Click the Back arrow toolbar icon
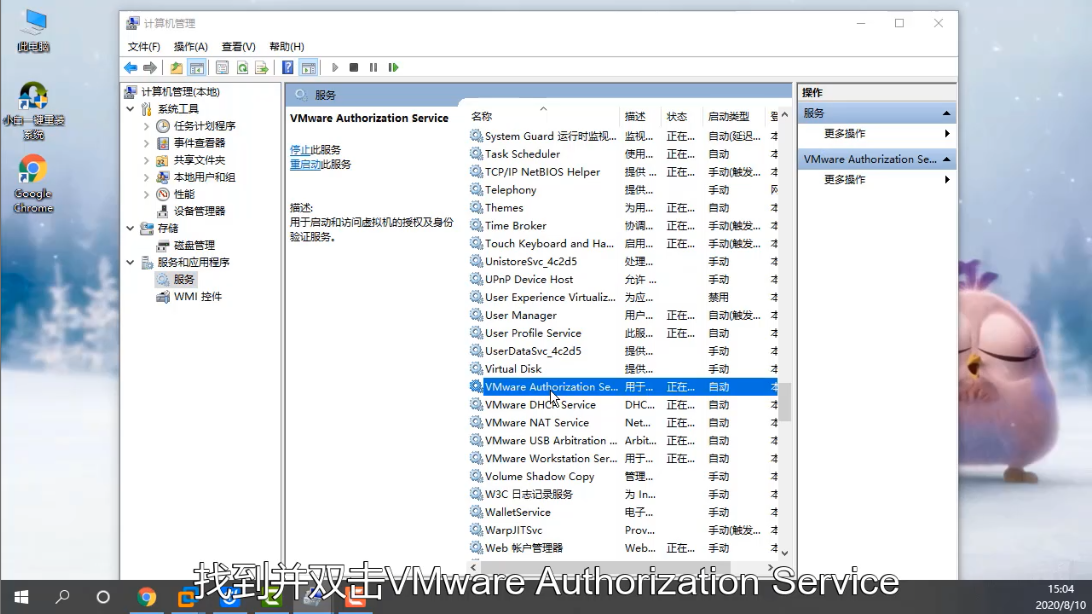 (130, 68)
